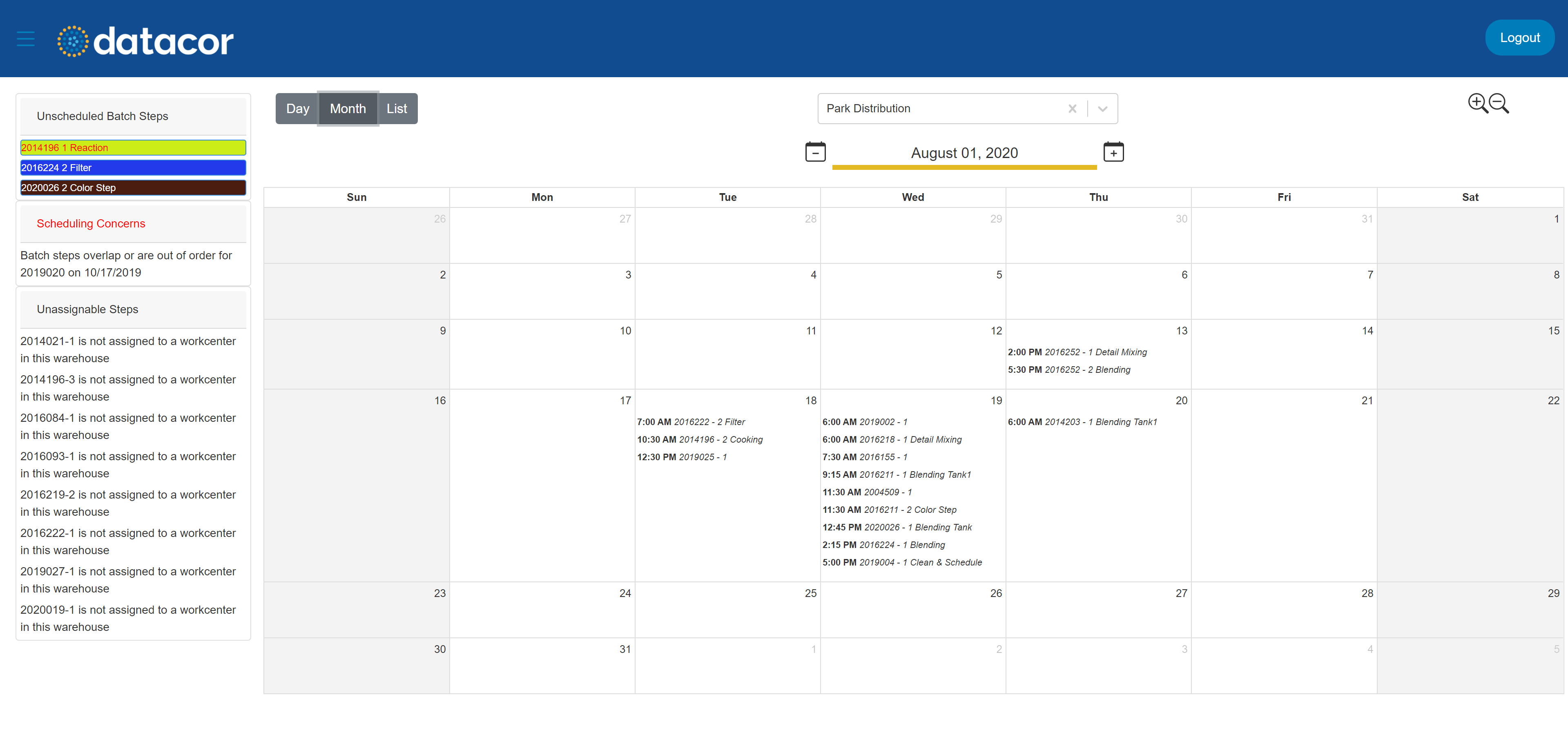
Task: Open 6:00 AM 2019002 - 1 event
Action: pos(864,422)
